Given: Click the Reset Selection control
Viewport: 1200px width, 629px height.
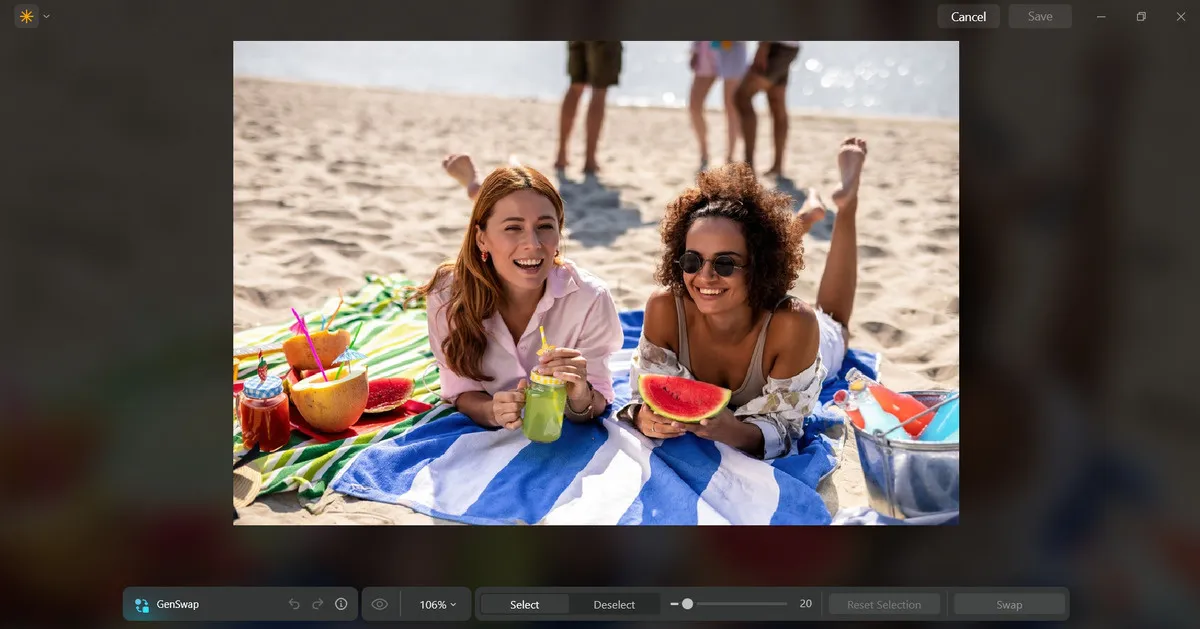Looking at the screenshot, I should tap(883, 604).
